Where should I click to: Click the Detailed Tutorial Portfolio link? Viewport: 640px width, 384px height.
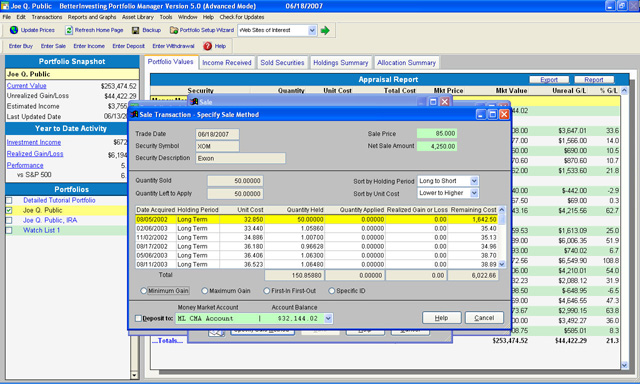click(59, 200)
